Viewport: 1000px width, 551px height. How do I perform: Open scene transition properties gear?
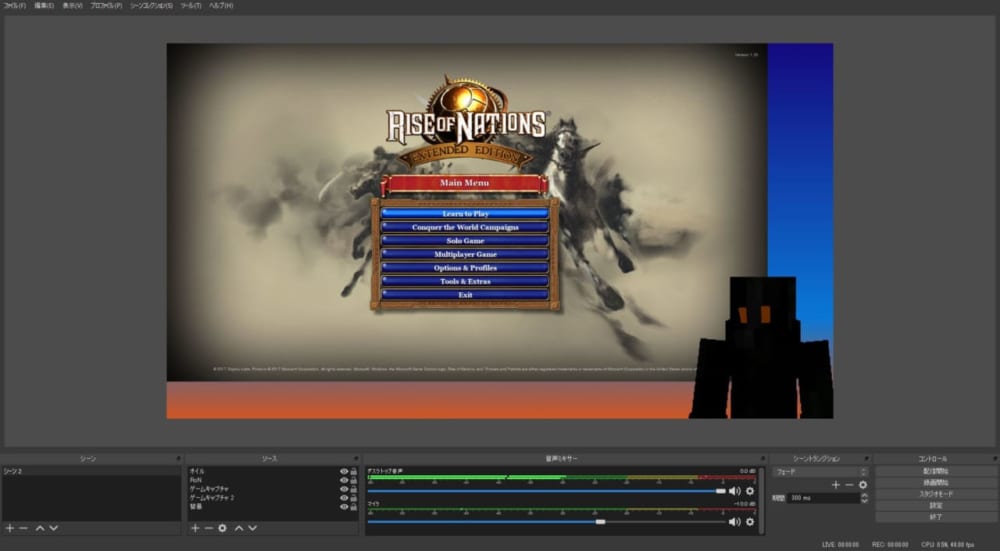(x=863, y=484)
